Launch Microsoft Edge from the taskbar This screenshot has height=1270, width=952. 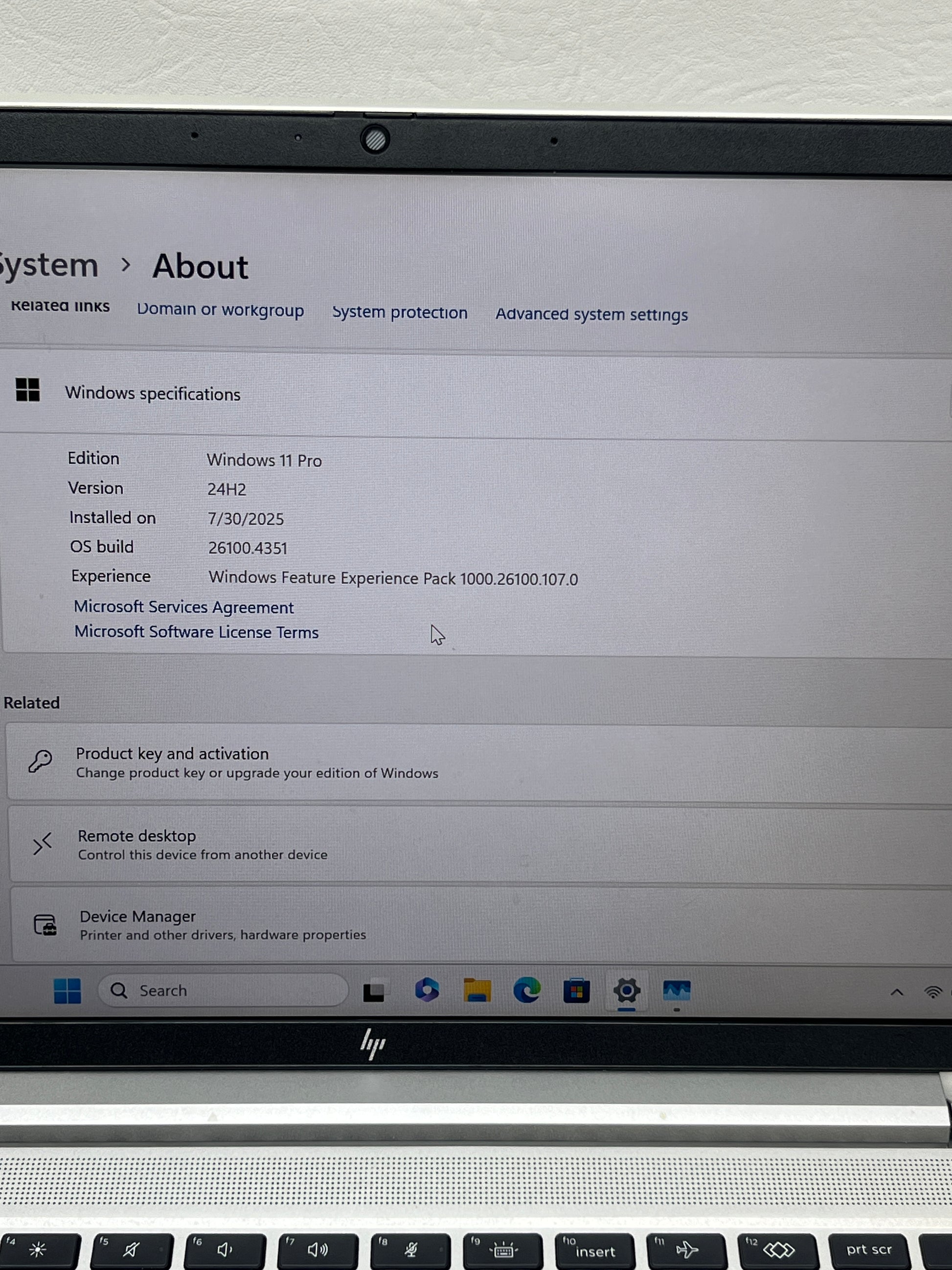click(x=527, y=991)
